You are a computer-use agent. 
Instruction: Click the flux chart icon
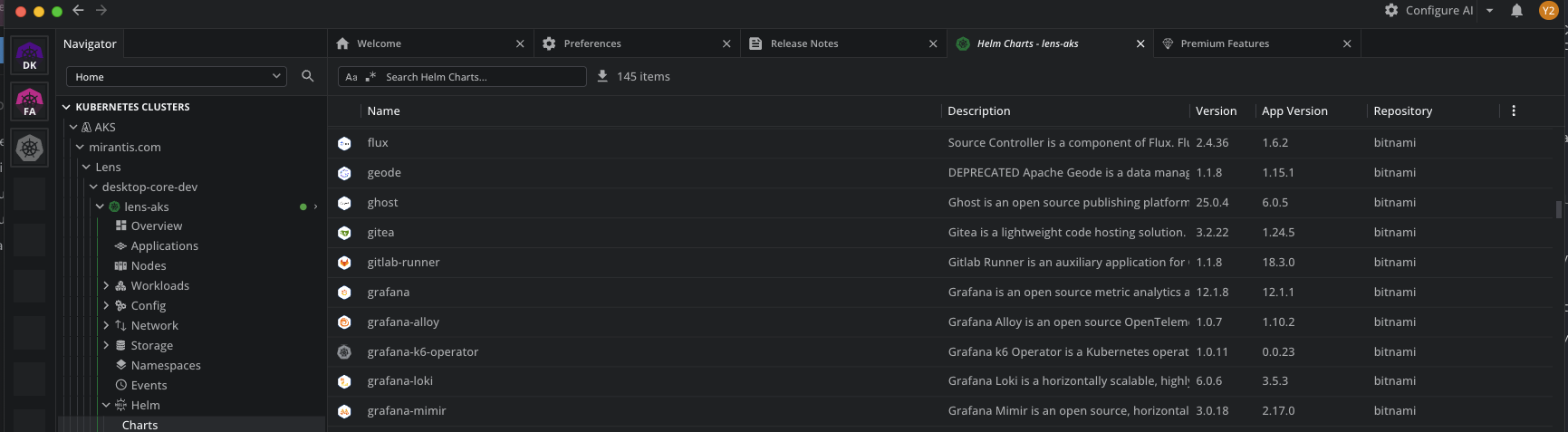pyautogui.click(x=344, y=143)
